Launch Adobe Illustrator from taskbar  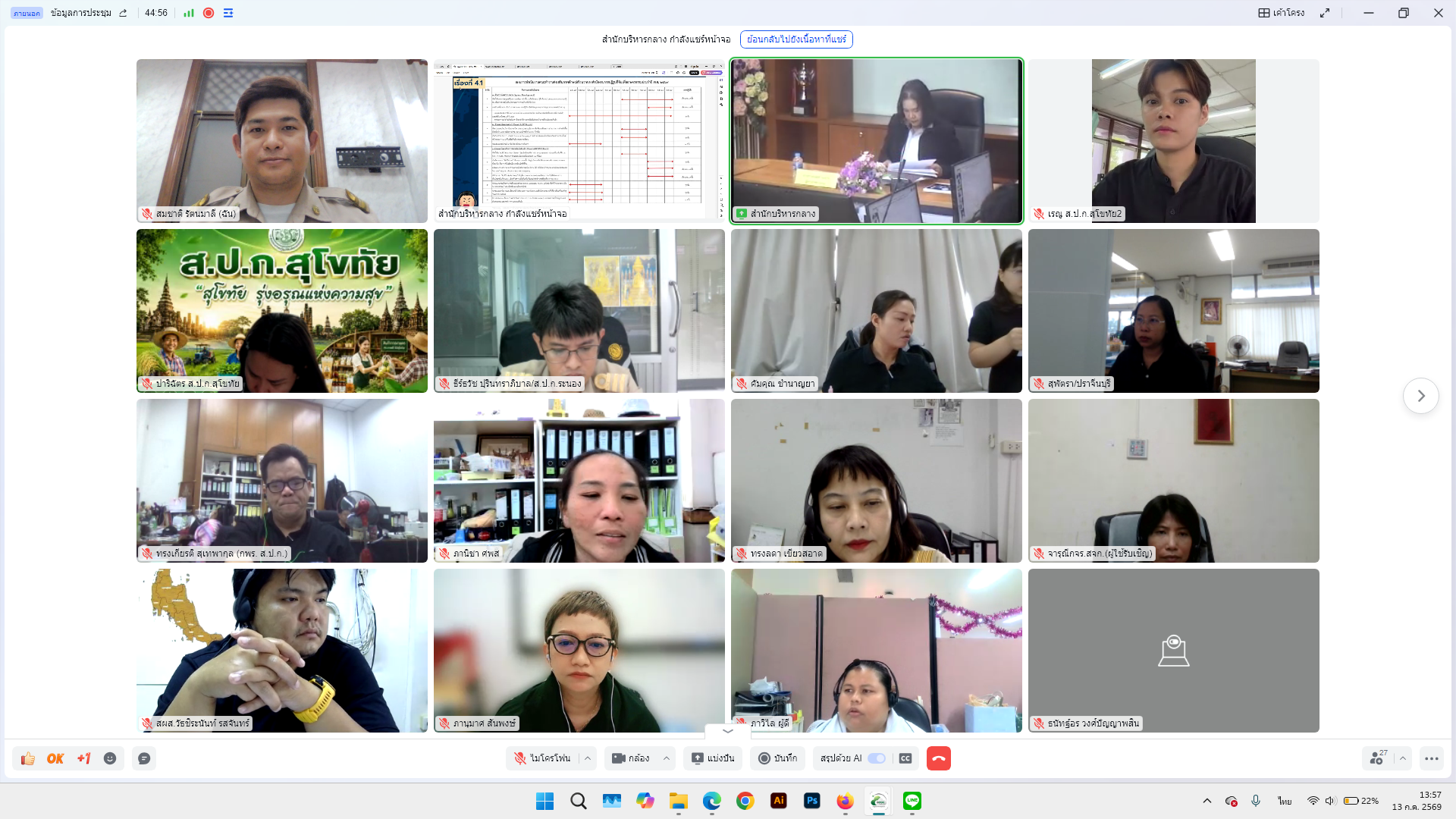coord(779,801)
